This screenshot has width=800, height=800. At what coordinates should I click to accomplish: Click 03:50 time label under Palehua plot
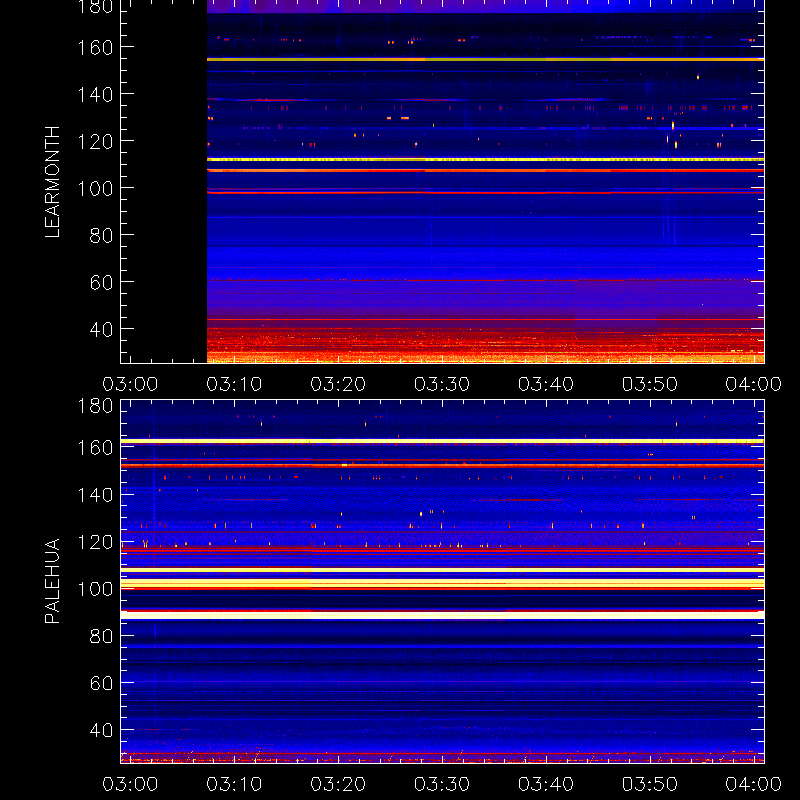[650, 784]
